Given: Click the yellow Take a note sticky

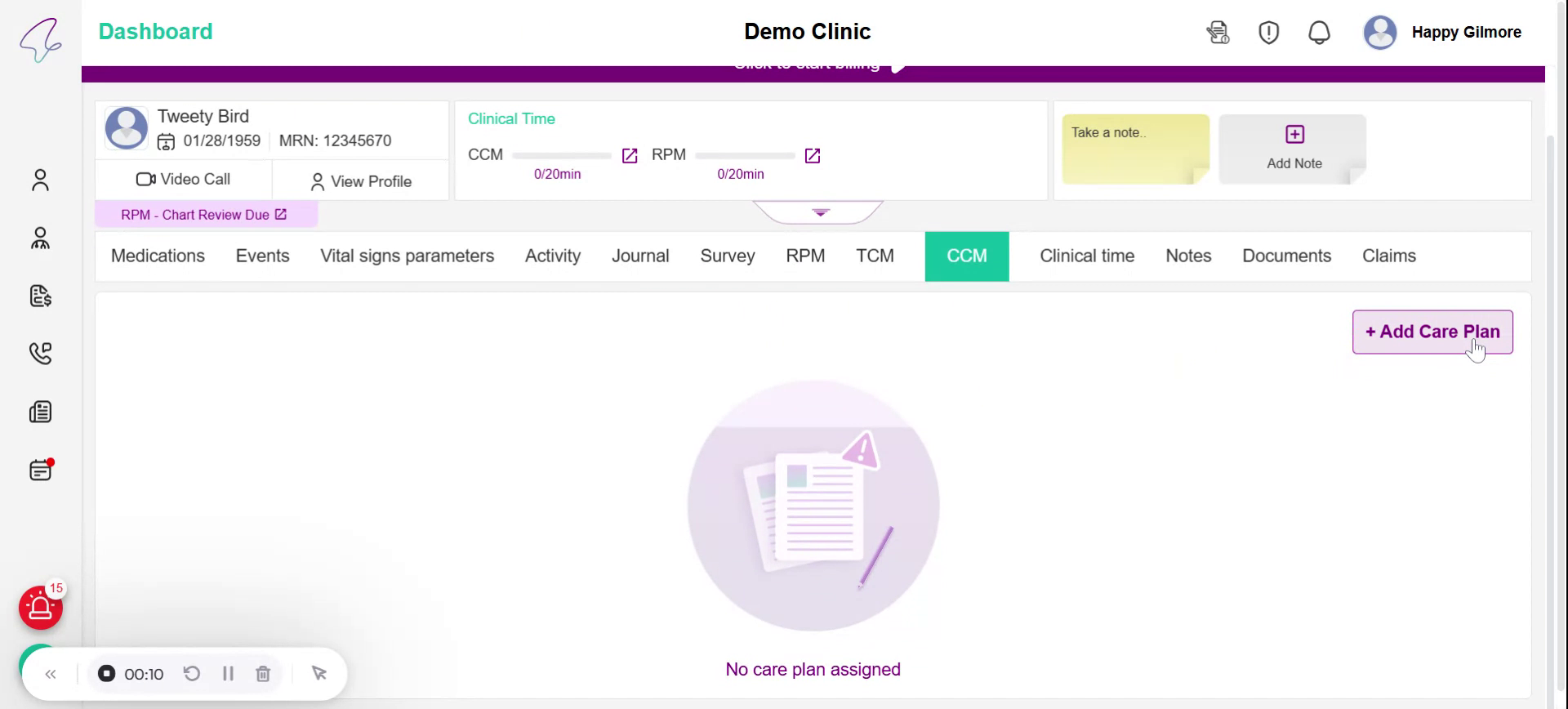Looking at the screenshot, I should tap(1135, 149).
